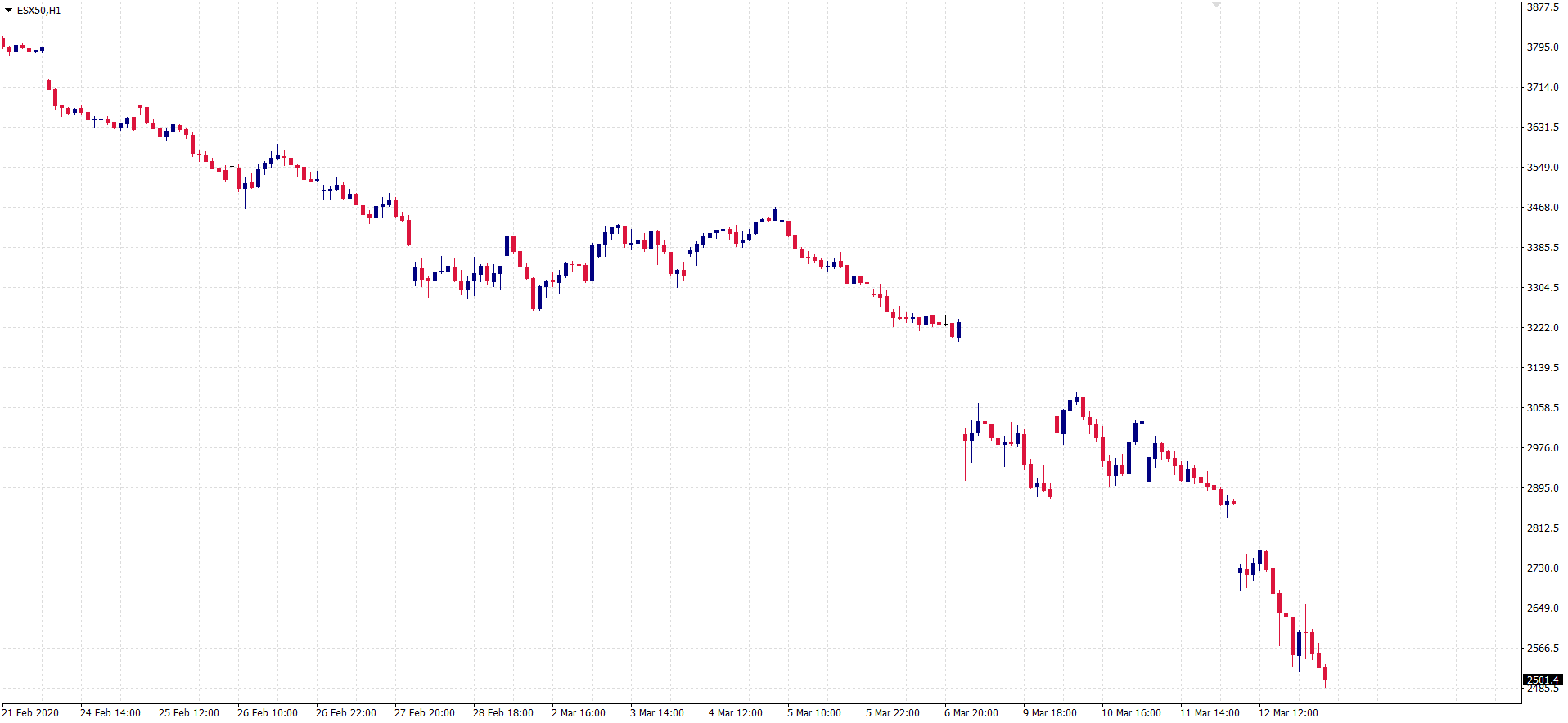Select the 26 Feb 22:00 time label
Image resolution: width=1568 pixels, height=723 pixels.
point(346,713)
